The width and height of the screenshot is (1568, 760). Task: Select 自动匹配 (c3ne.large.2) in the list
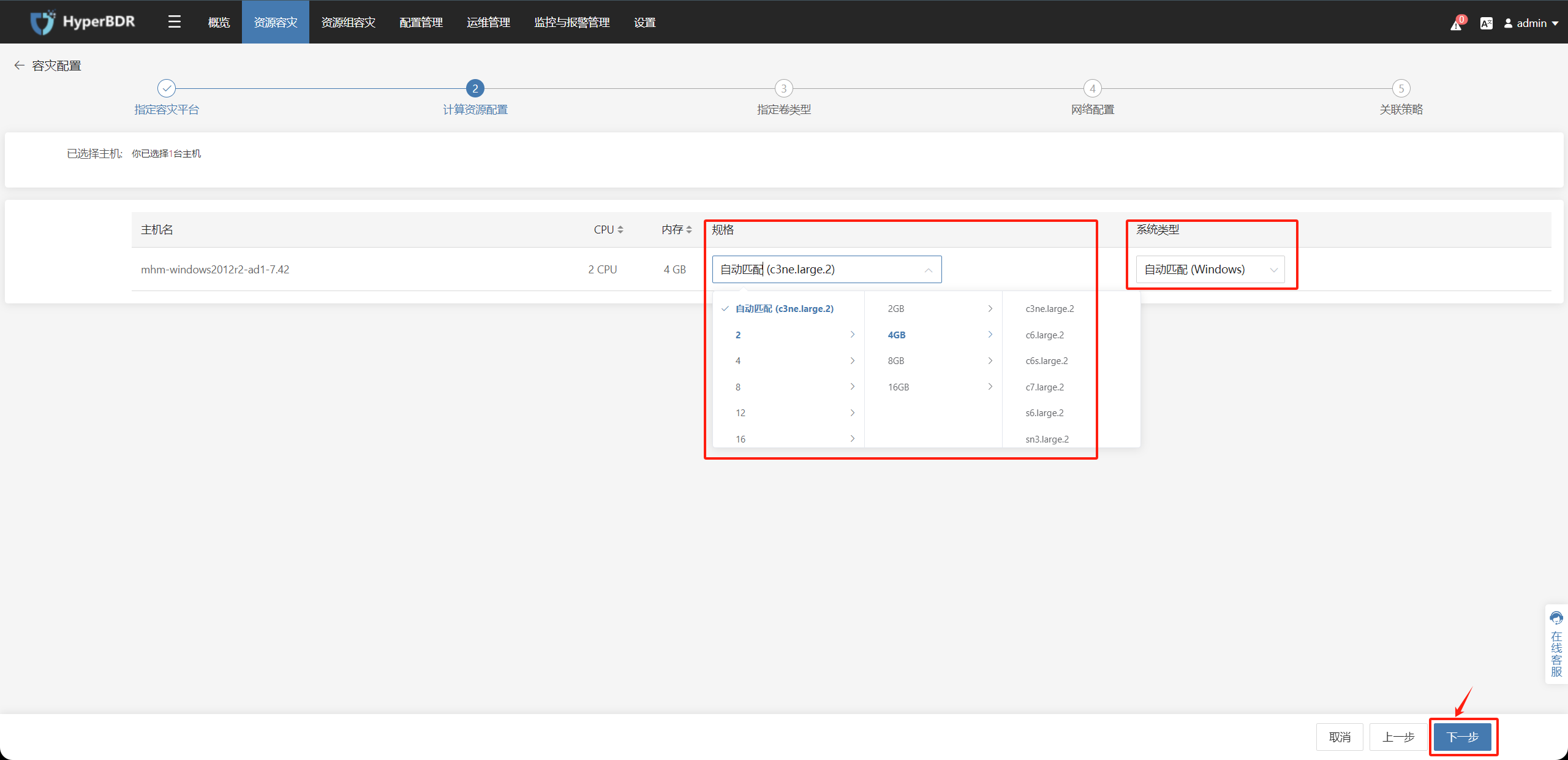789,309
